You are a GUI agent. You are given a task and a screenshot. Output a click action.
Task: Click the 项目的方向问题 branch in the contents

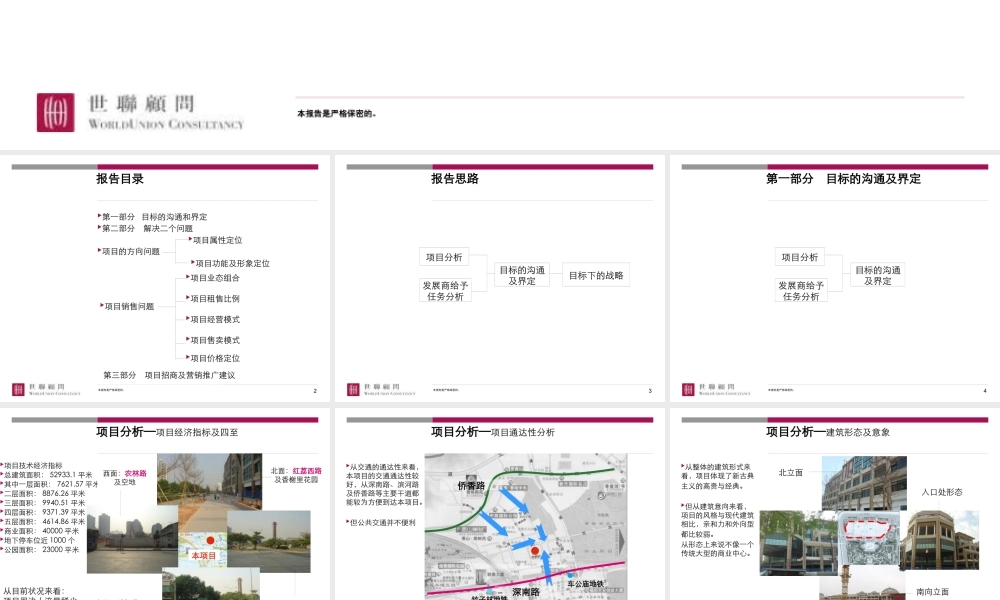point(130,251)
